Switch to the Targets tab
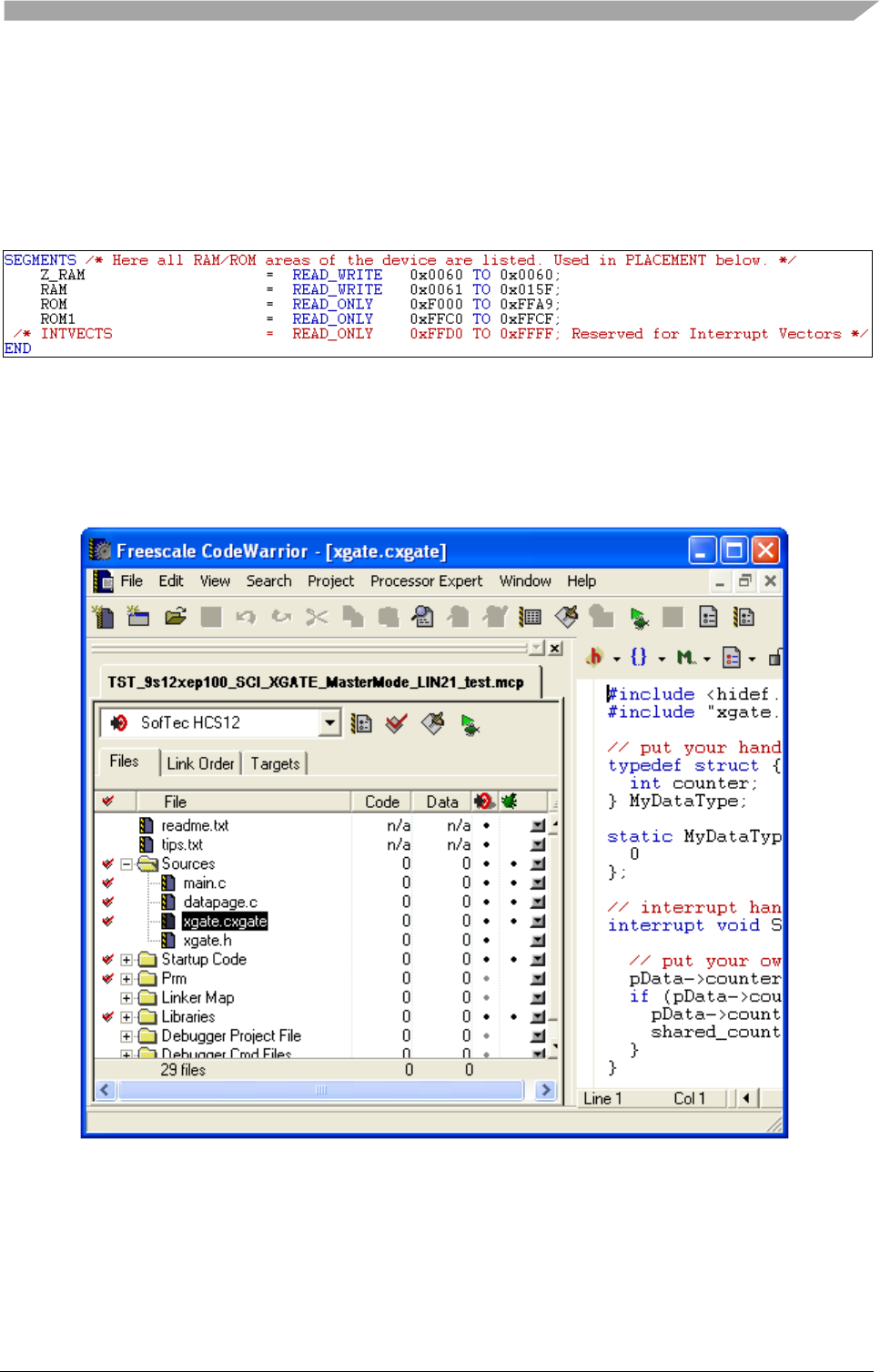This screenshot has height=1372, width=880. (x=275, y=763)
